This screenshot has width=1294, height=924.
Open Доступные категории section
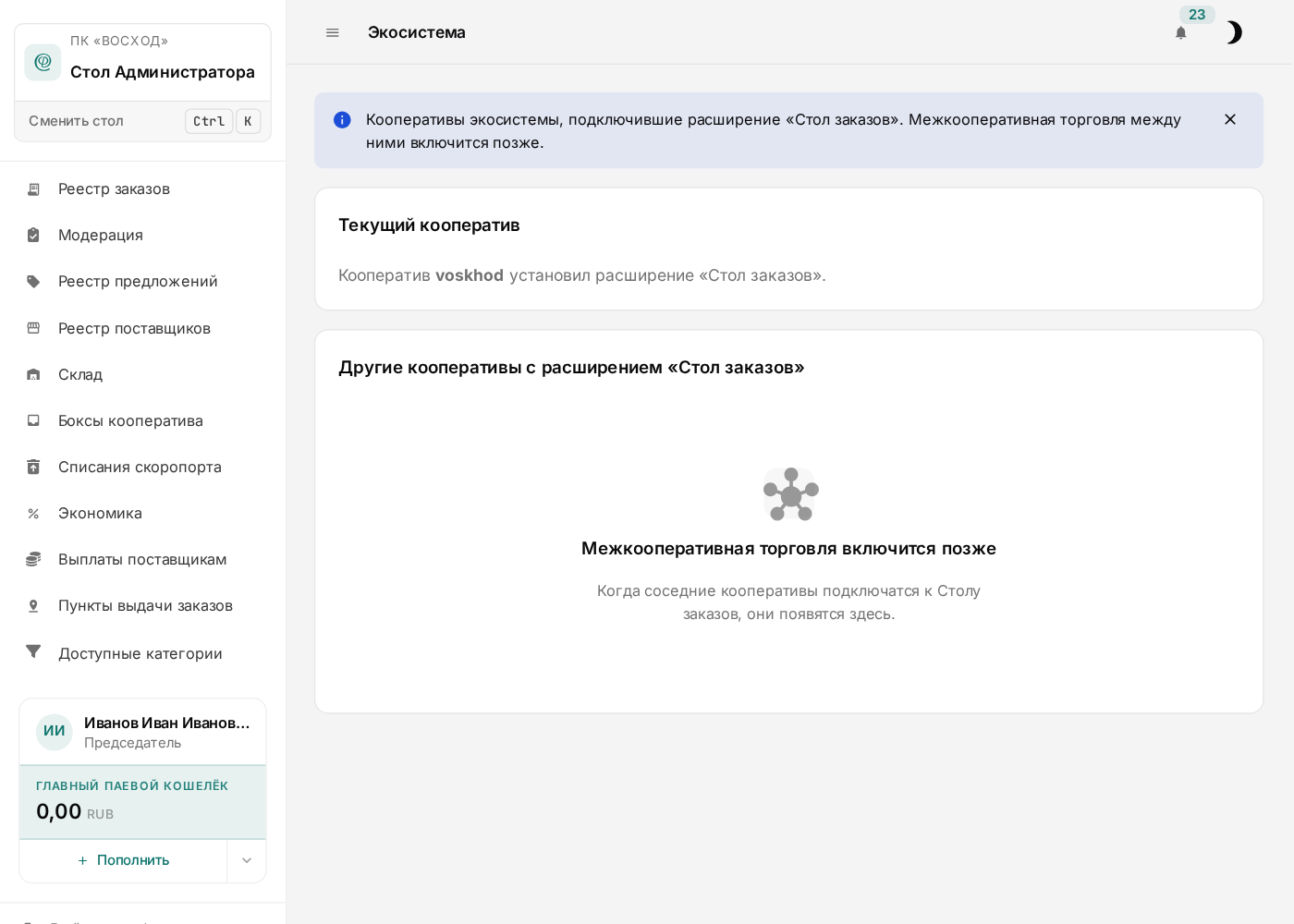coord(142,653)
